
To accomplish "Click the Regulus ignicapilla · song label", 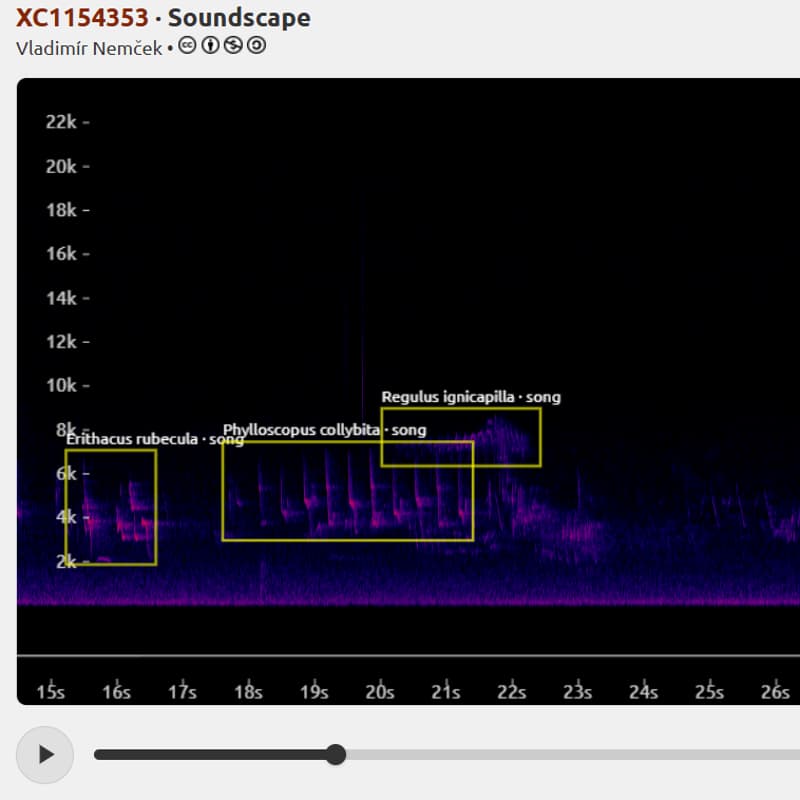I will [x=471, y=397].
